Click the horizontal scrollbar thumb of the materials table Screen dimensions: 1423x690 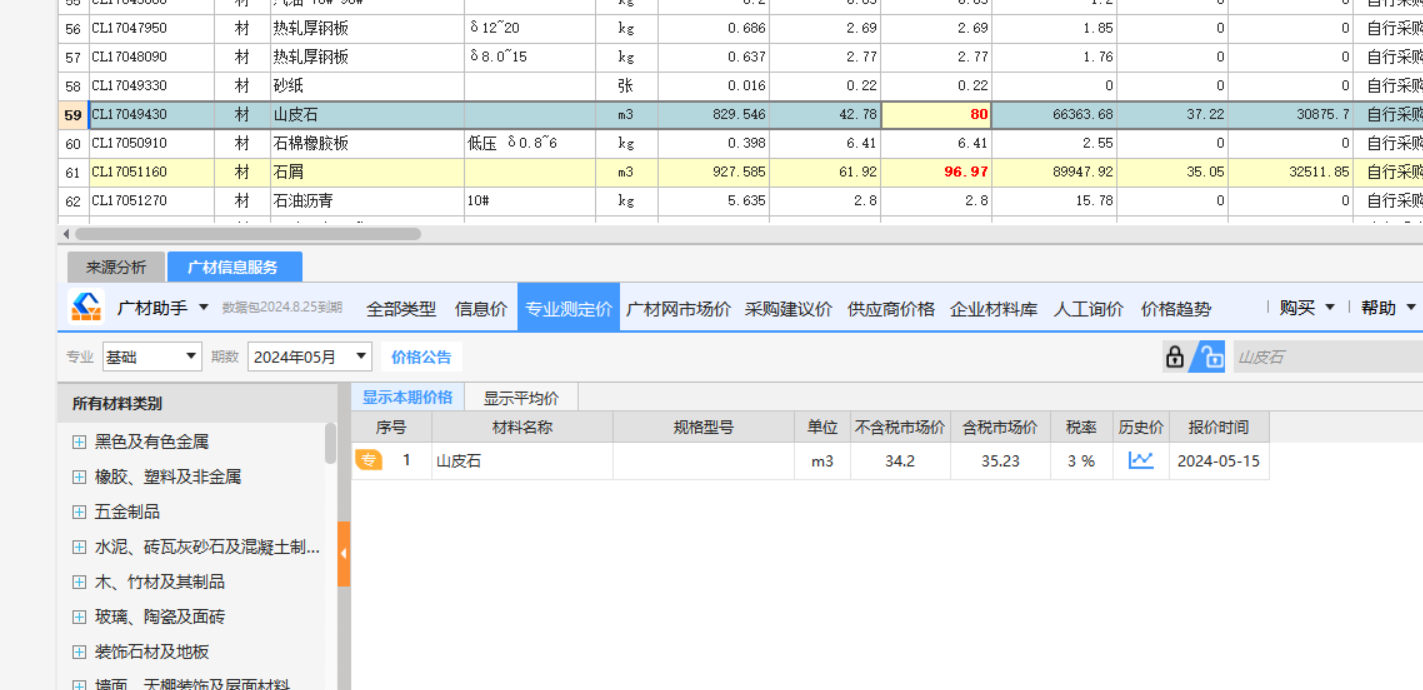coord(248,234)
